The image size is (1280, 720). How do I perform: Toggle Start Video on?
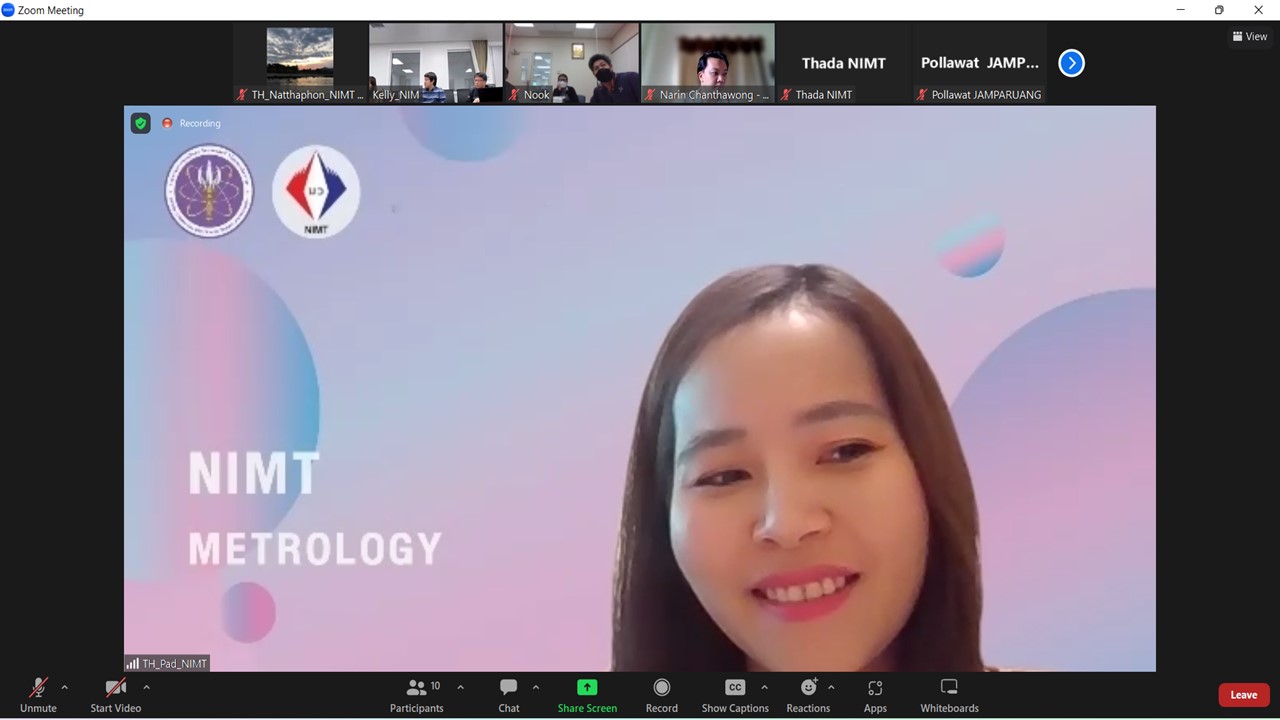coord(116,695)
